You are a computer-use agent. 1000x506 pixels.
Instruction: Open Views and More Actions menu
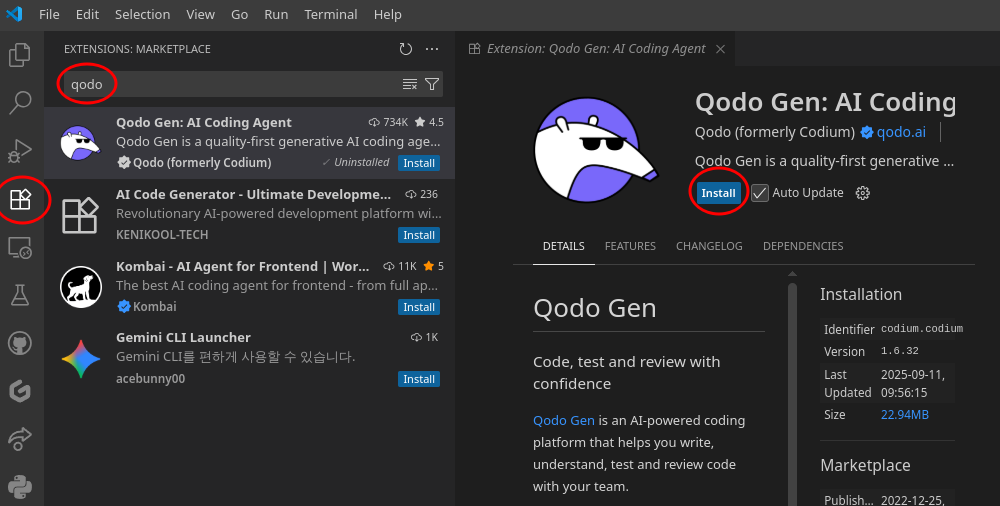coord(432,49)
